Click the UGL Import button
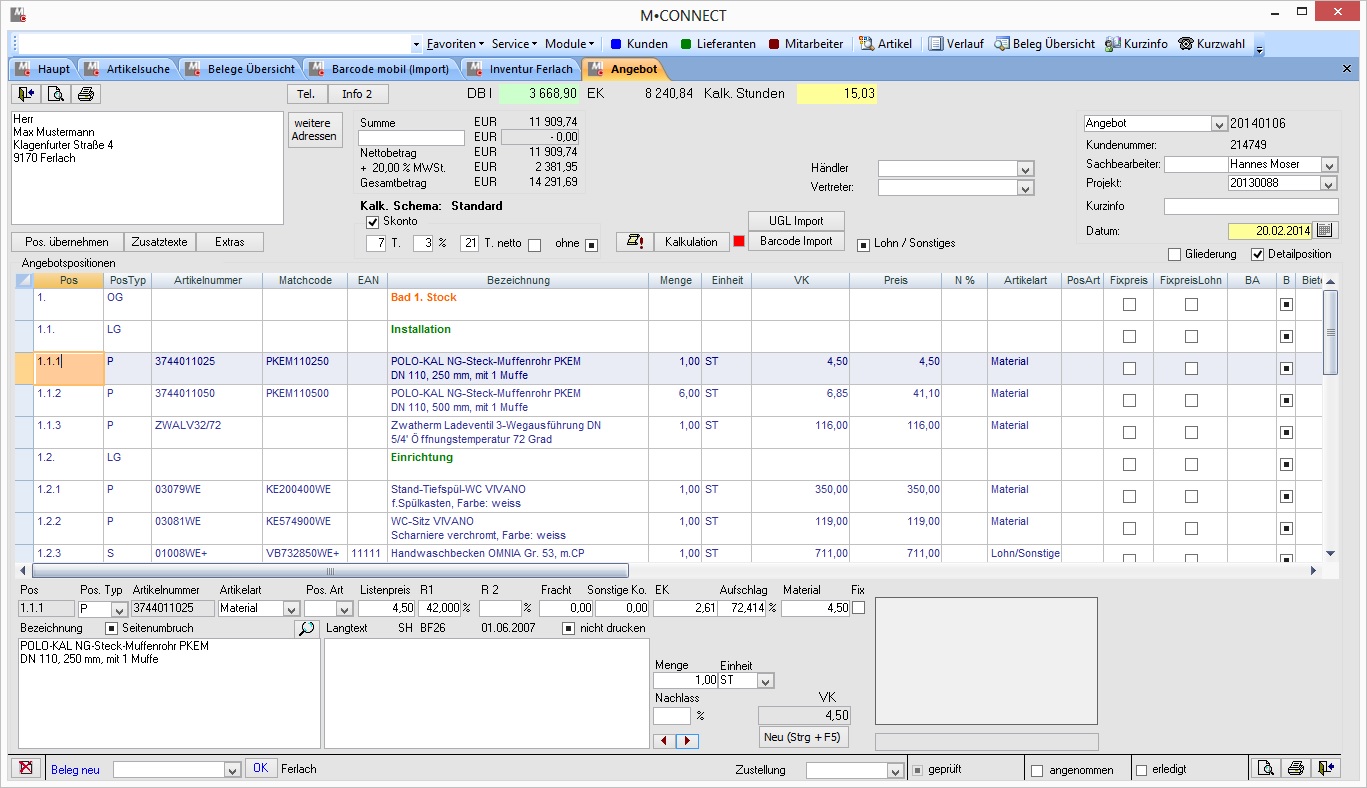This screenshot has height=788, width=1367. pos(796,221)
